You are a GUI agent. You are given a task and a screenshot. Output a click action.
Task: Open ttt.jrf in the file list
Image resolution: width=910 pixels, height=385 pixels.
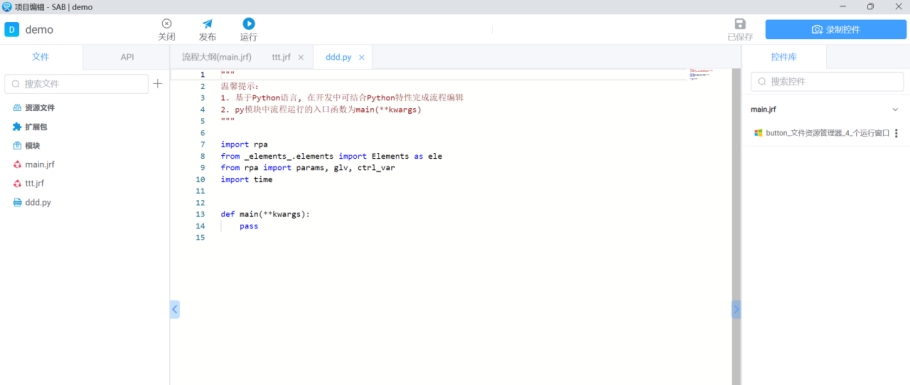point(35,183)
